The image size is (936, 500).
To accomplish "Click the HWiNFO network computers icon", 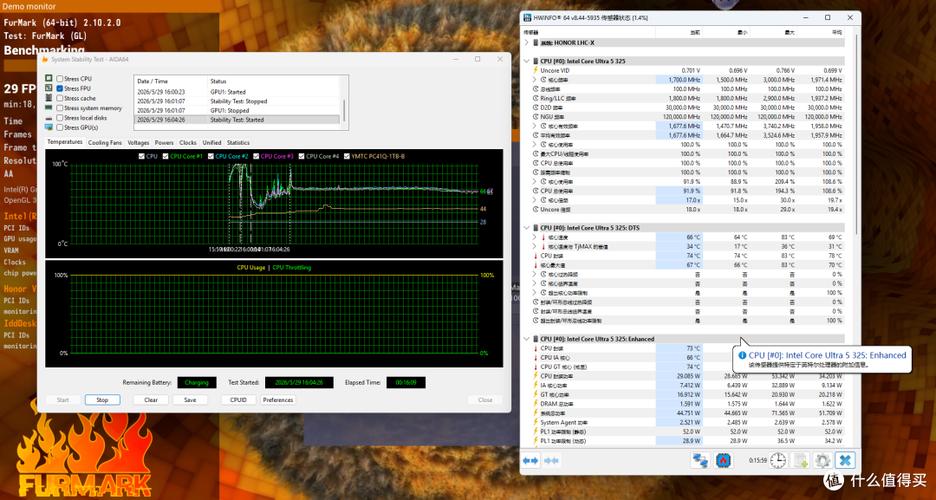I will [700, 460].
